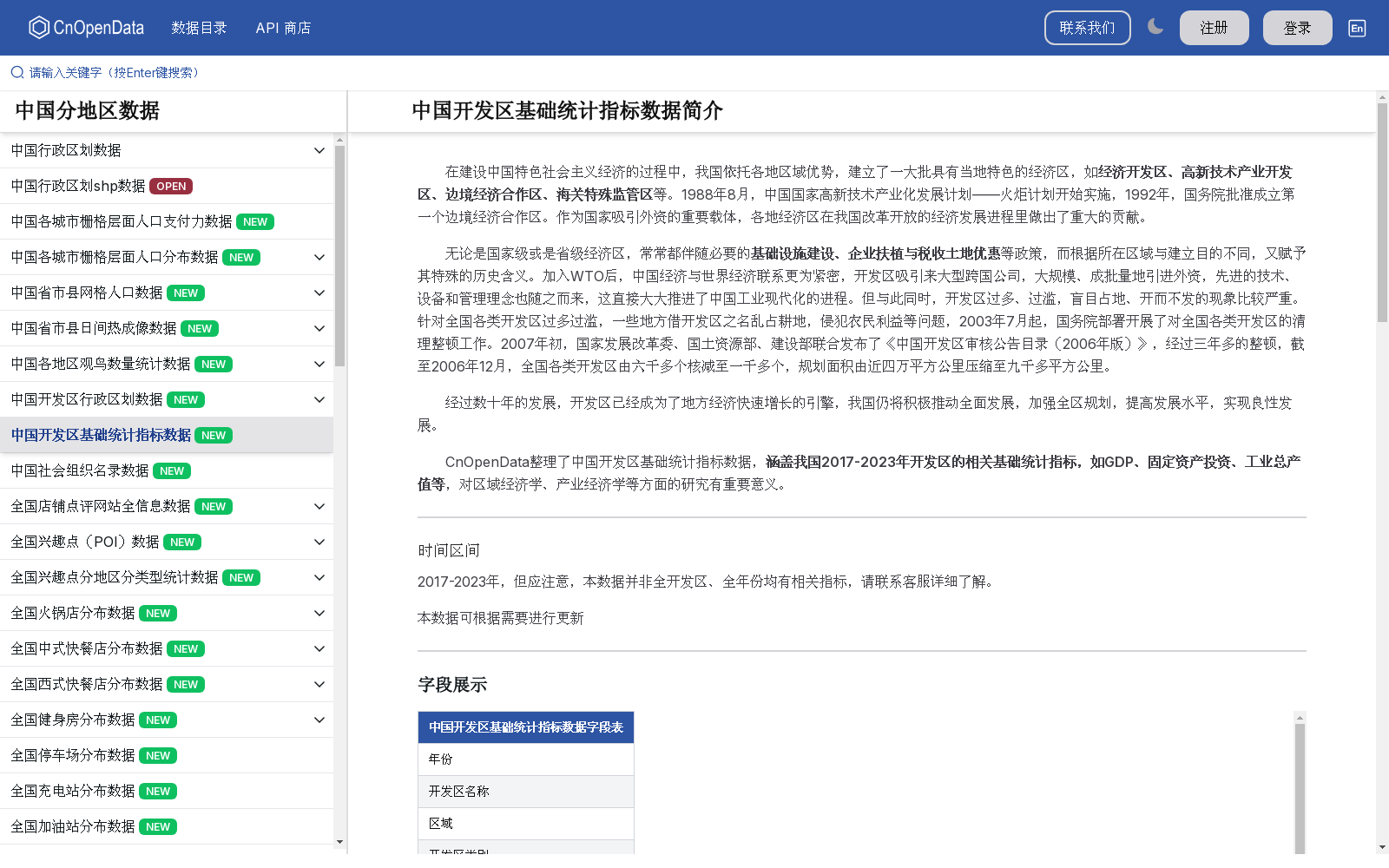Click main page scrollbar thumb
The image size is (1389, 868).
tap(1382, 213)
